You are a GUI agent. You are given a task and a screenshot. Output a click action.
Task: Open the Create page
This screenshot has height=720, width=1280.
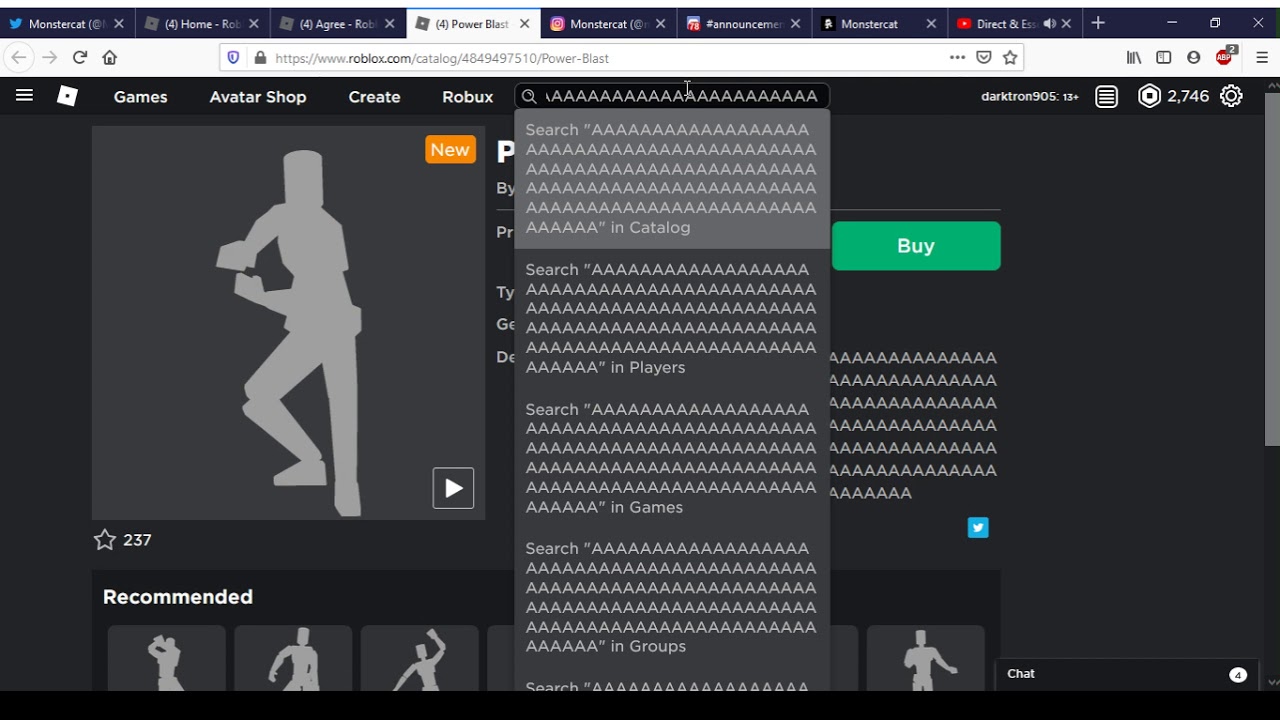[374, 97]
